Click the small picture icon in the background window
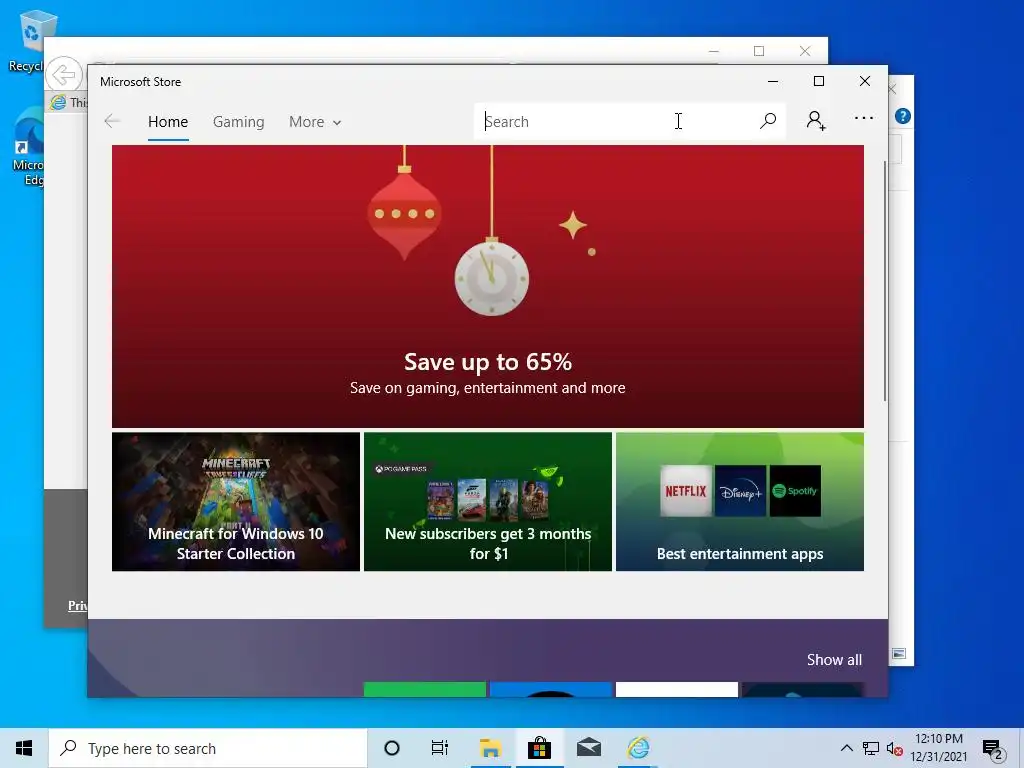This screenshot has height=768, width=1024. tap(899, 654)
